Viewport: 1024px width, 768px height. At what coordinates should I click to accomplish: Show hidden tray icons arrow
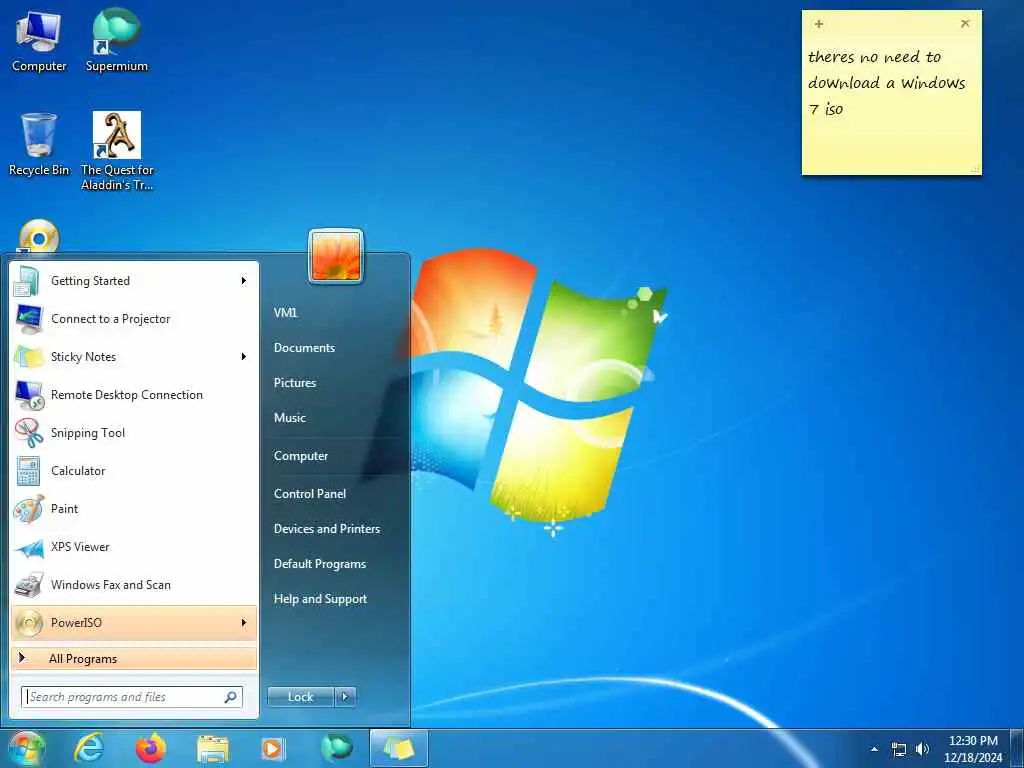(x=874, y=750)
